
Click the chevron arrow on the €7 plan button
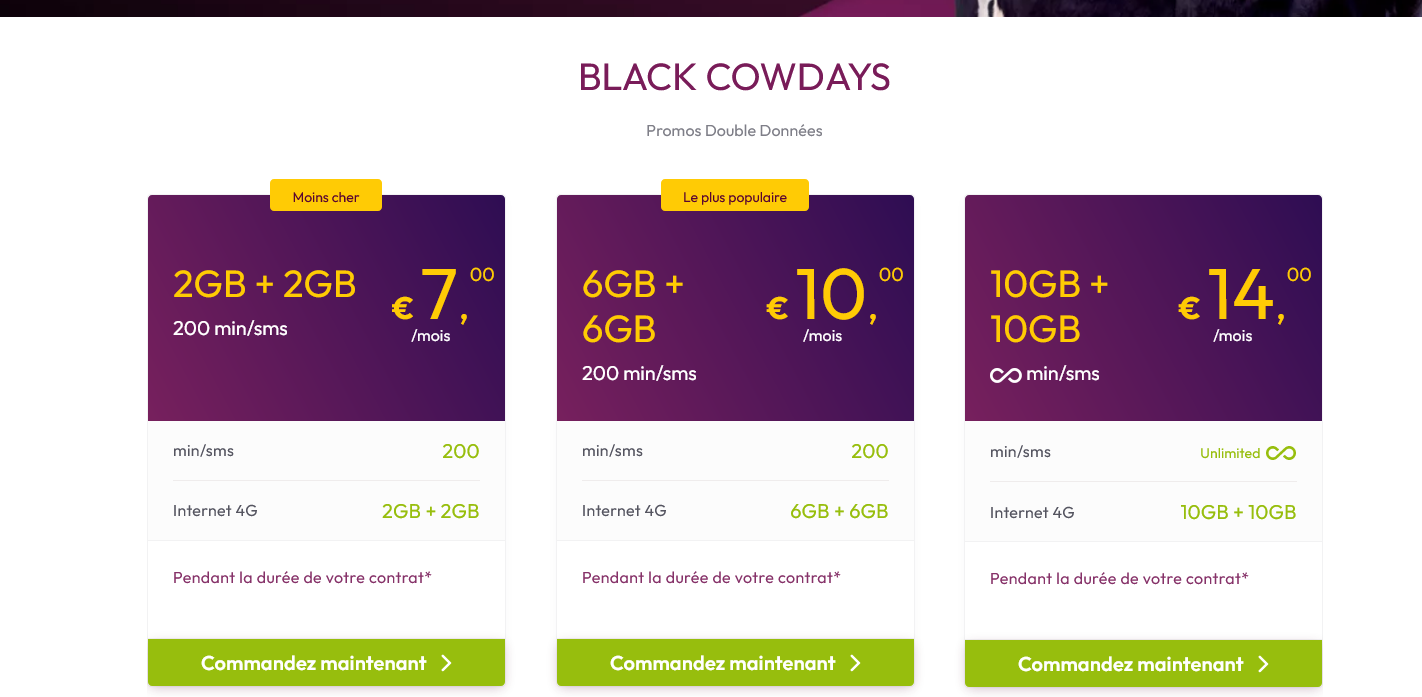447,663
